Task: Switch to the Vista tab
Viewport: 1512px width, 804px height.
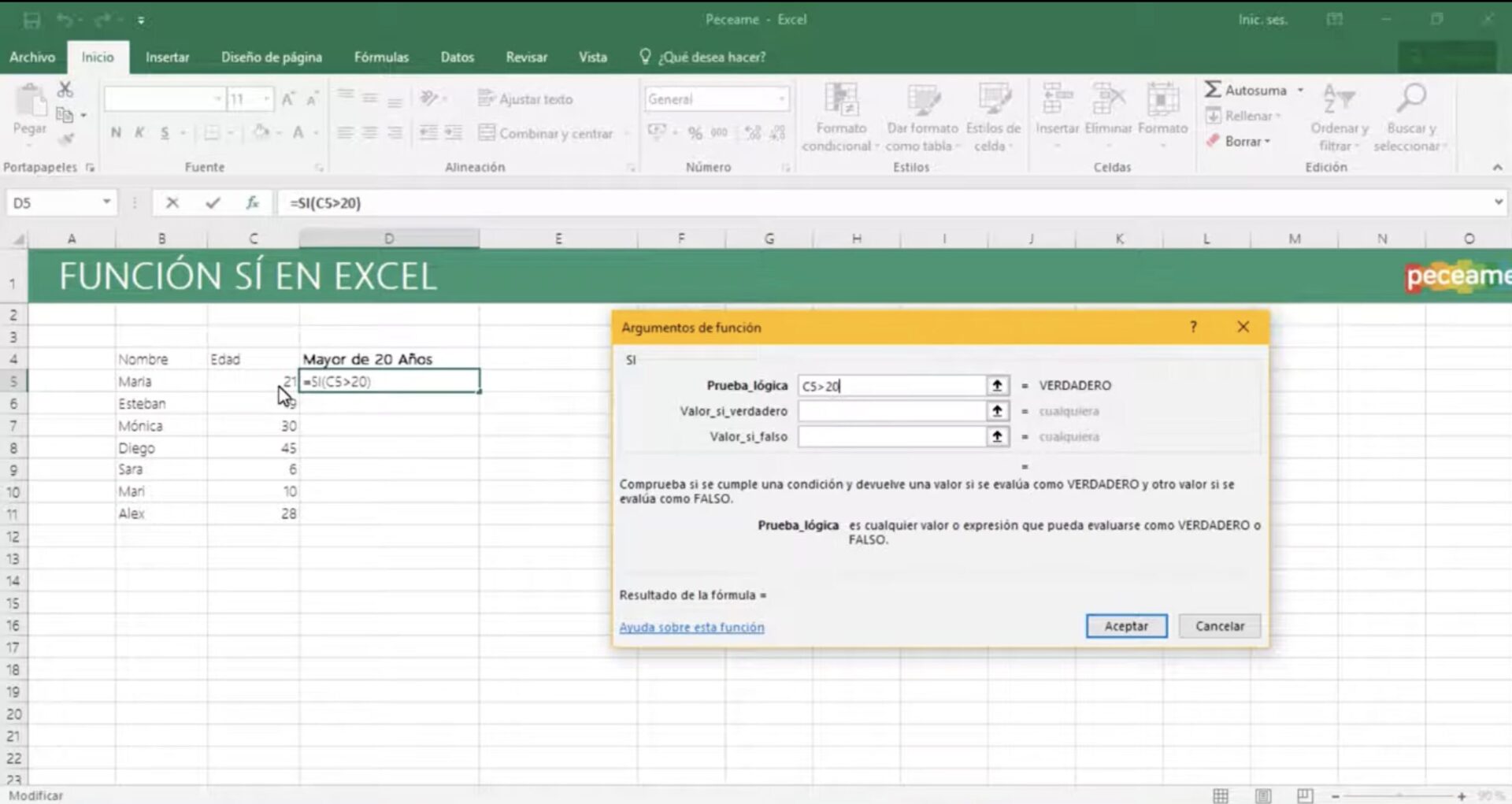Action: [x=592, y=57]
